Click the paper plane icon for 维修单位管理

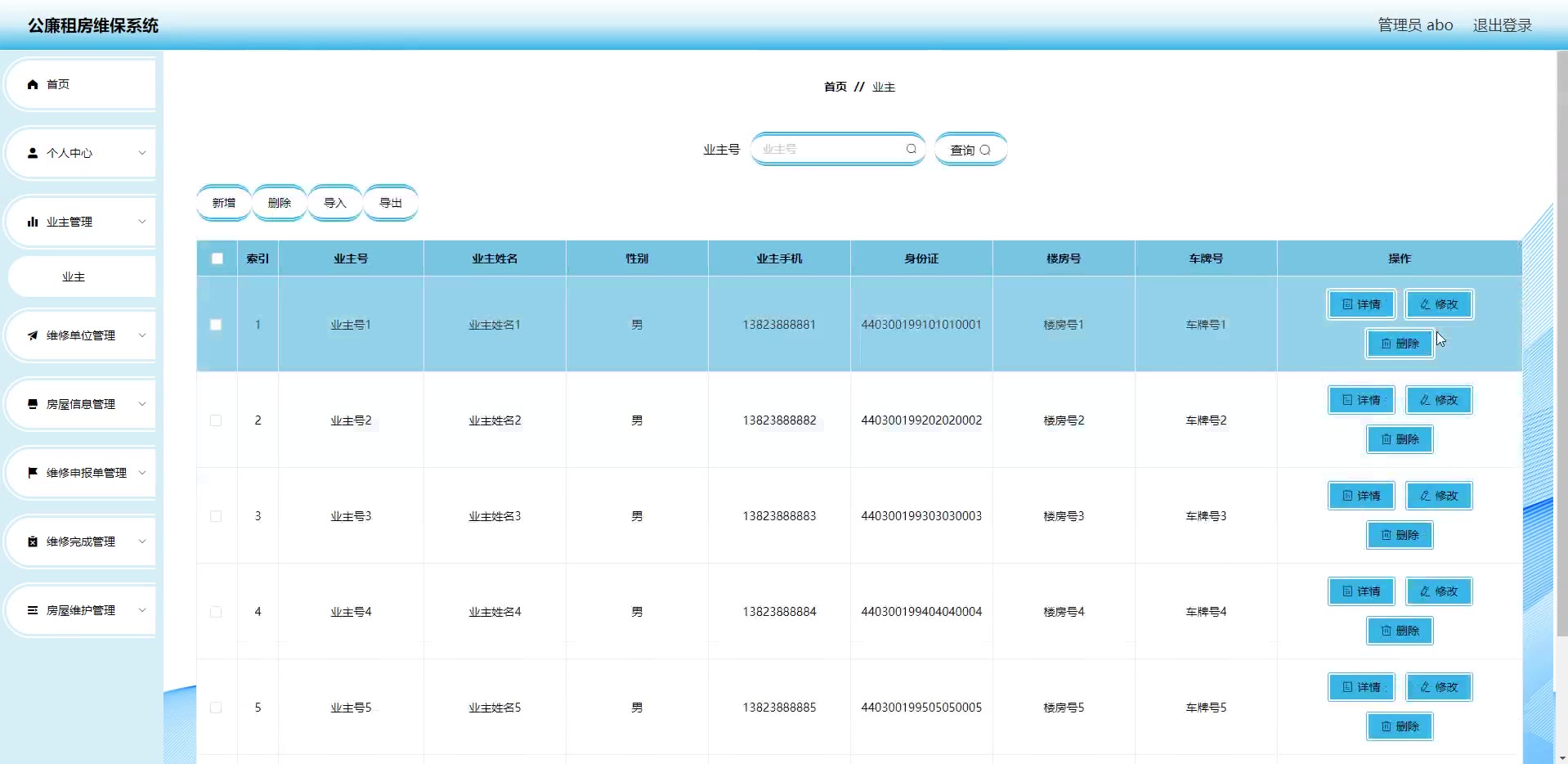pyautogui.click(x=33, y=335)
